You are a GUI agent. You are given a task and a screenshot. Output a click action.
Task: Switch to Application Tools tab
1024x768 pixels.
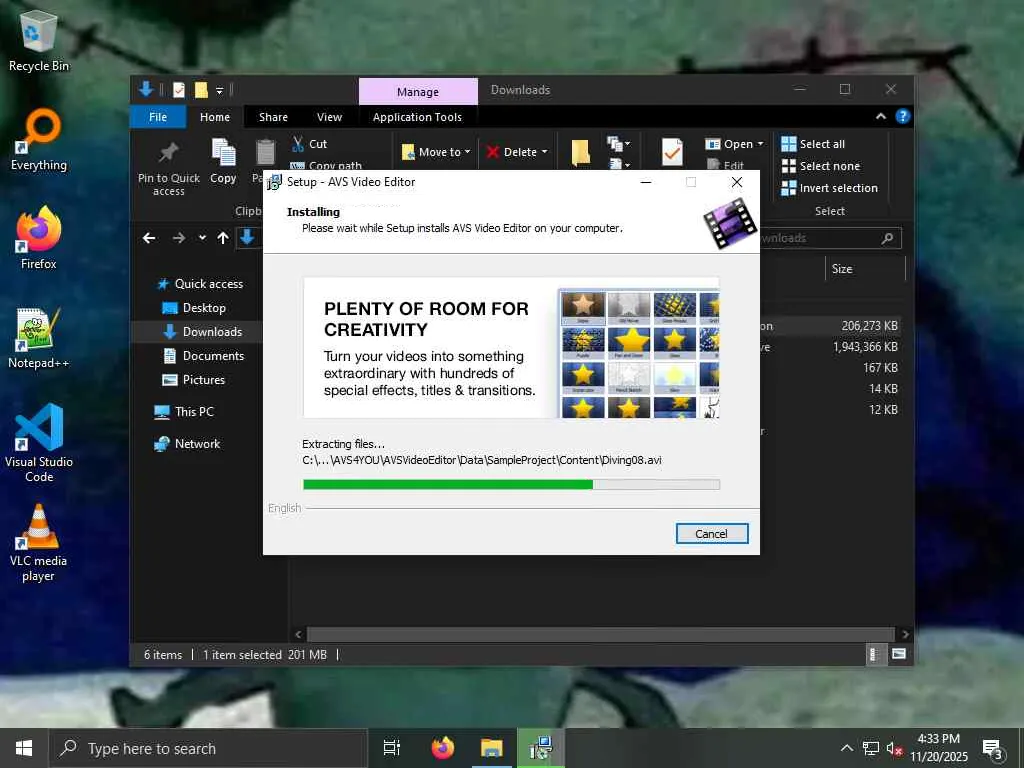click(x=417, y=117)
